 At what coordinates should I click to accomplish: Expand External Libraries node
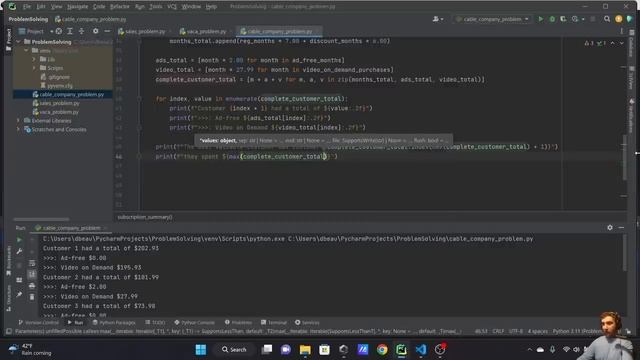pyautogui.click(x=18, y=120)
